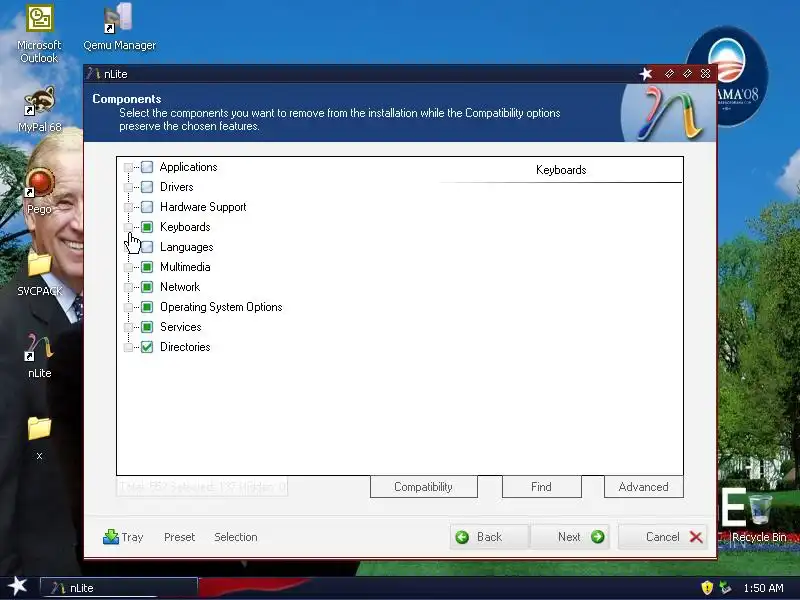Toggle the Hardware Support checkbox
This screenshot has width=800, height=600.
point(147,207)
